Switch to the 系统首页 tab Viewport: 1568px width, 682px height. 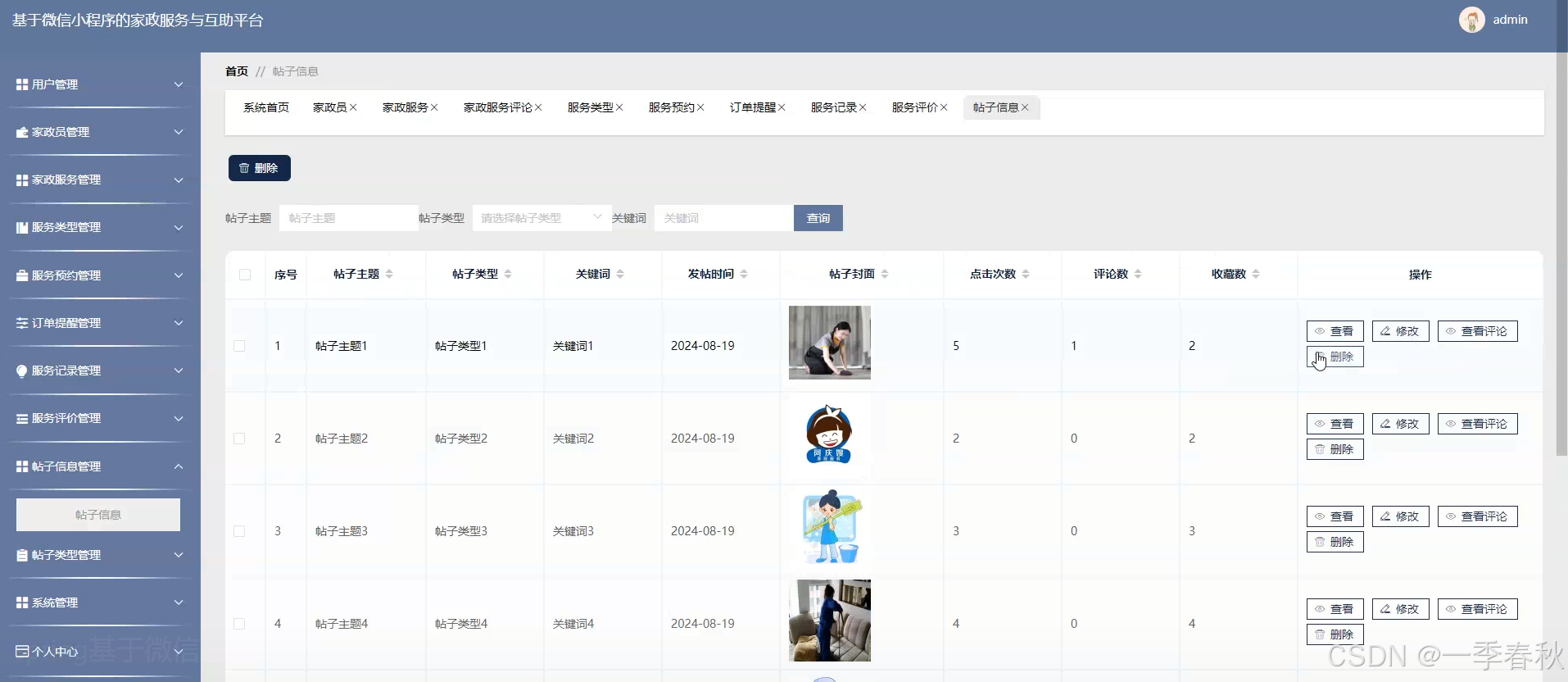[266, 107]
